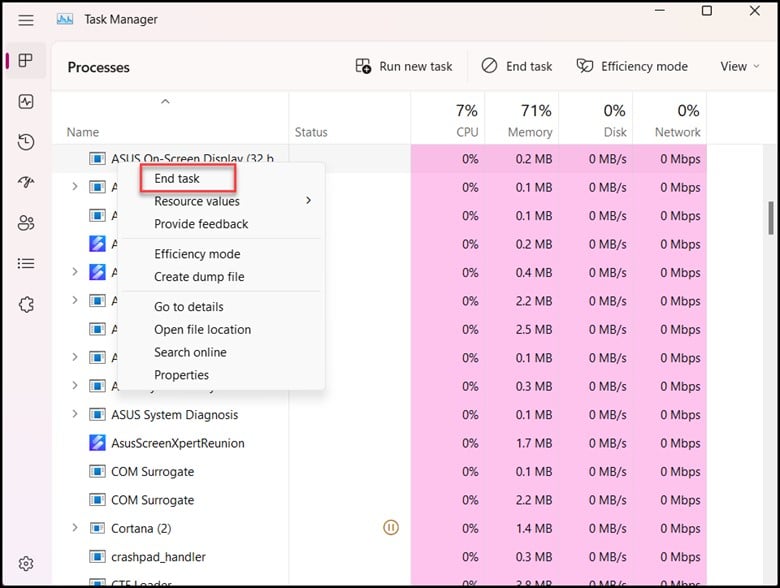Viewport: 780px width, 588px height.
Task: Click the Cortana suspended status icon
Action: click(x=391, y=527)
